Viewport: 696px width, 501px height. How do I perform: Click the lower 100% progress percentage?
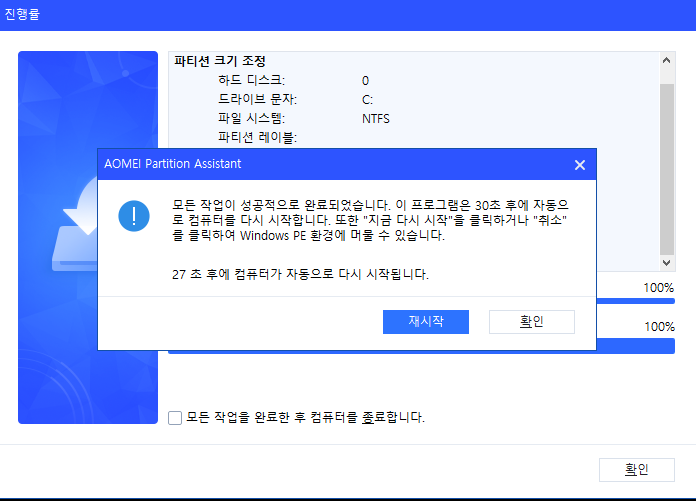pos(659,327)
